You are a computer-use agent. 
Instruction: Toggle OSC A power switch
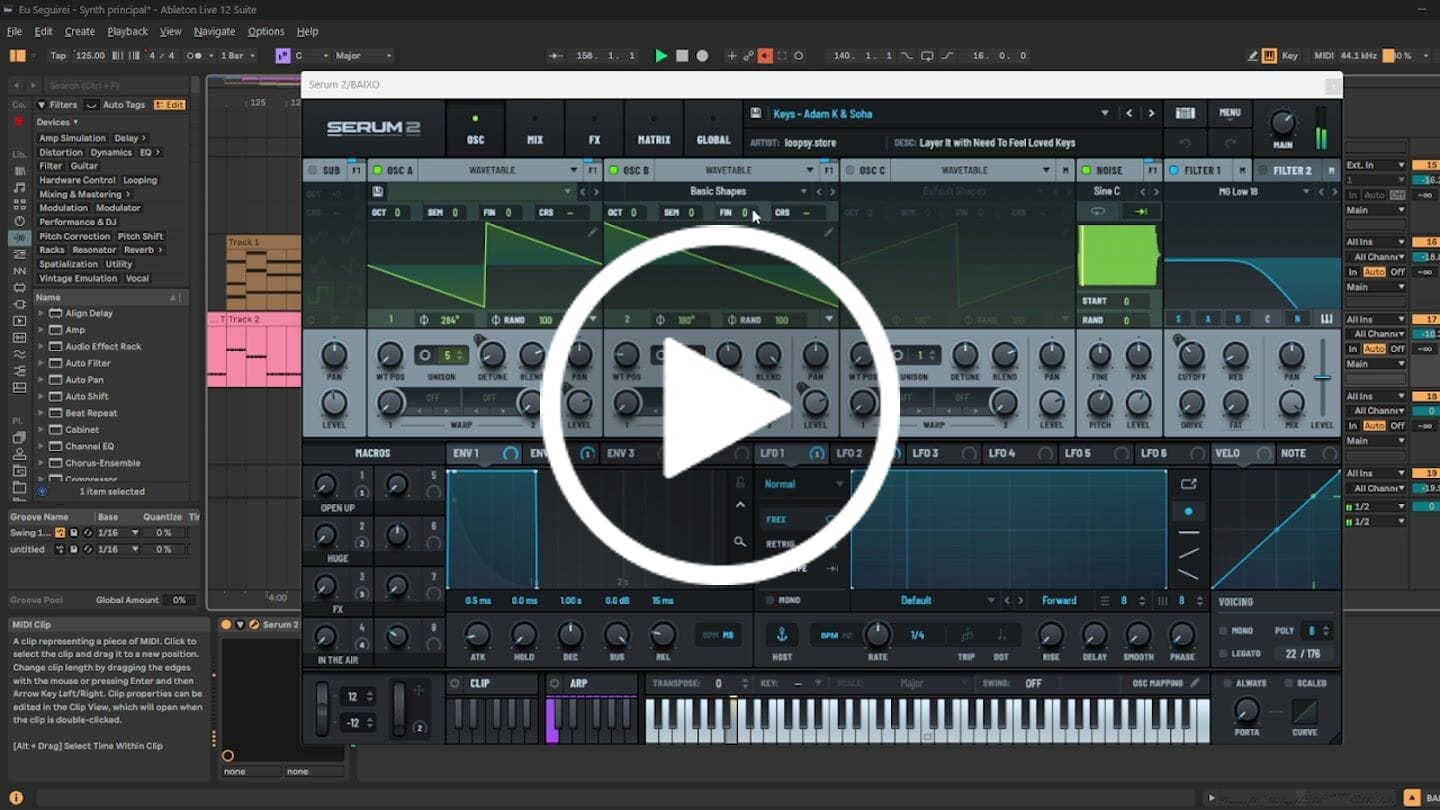(377, 171)
